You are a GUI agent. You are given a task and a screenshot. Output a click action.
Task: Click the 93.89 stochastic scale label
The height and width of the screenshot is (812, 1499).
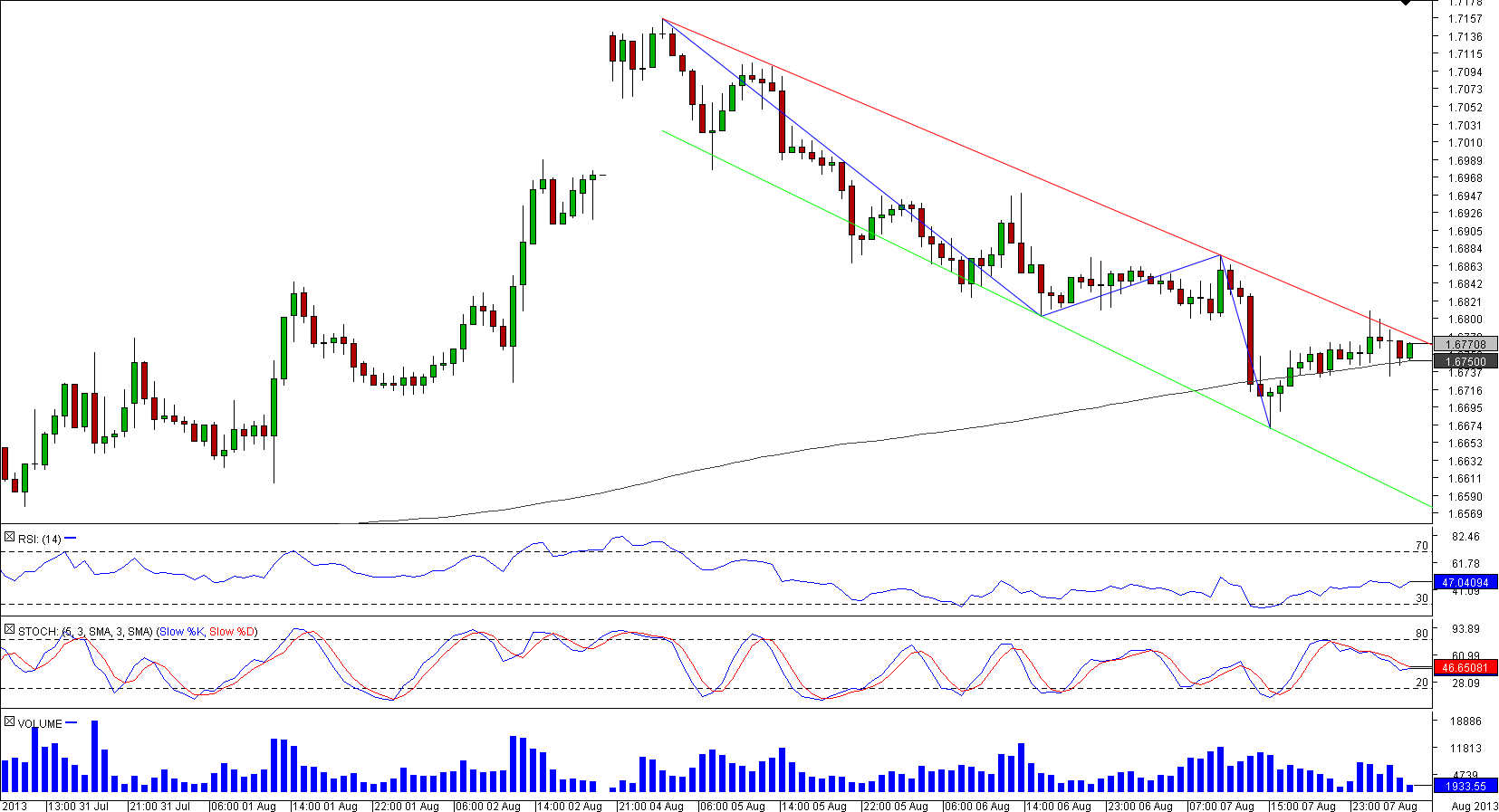click(1465, 629)
